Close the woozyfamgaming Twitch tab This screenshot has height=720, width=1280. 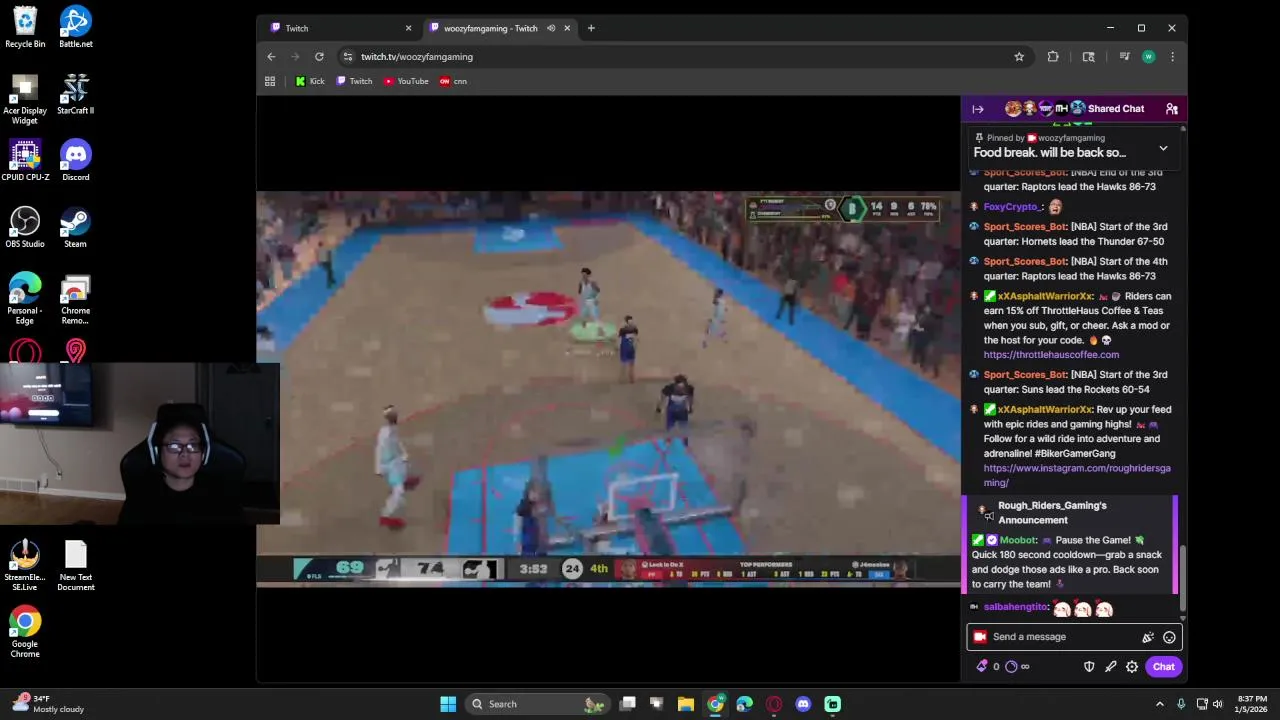point(567,28)
